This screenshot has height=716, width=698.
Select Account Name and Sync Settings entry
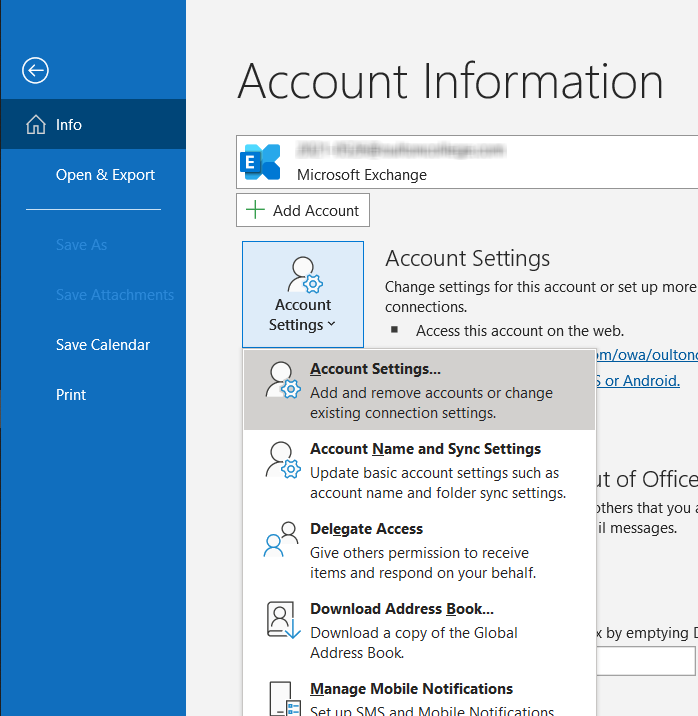pyautogui.click(x=419, y=470)
